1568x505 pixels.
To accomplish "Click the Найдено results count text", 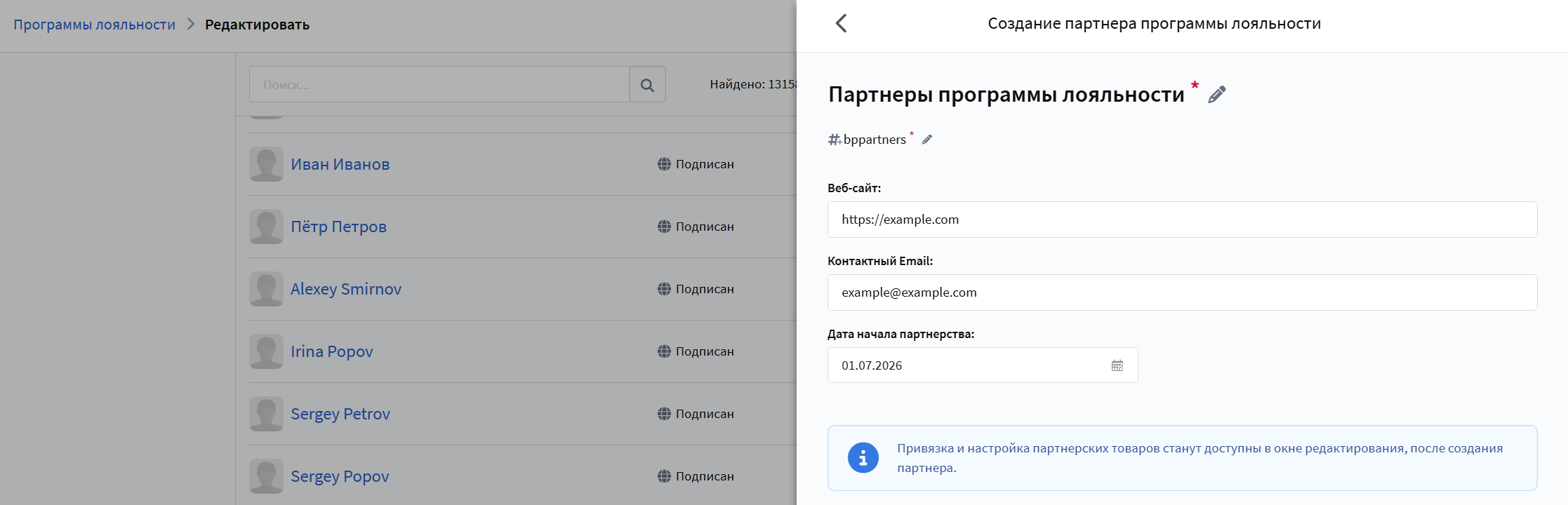I will pos(754,84).
